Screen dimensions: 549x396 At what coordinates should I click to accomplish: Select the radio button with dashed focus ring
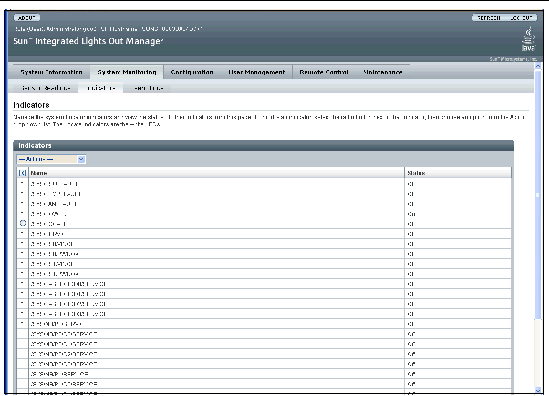coord(23,223)
